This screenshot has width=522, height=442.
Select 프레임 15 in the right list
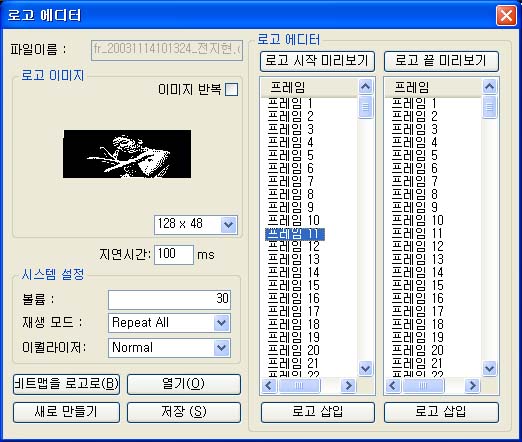pyautogui.click(x=418, y=285)
